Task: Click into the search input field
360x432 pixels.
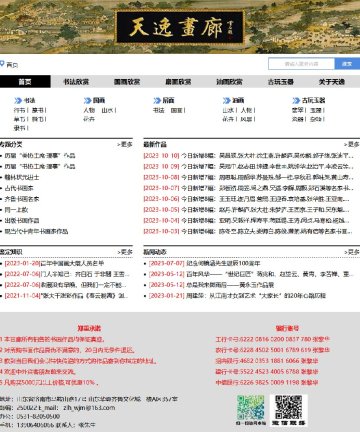Action: click(301, 64)
